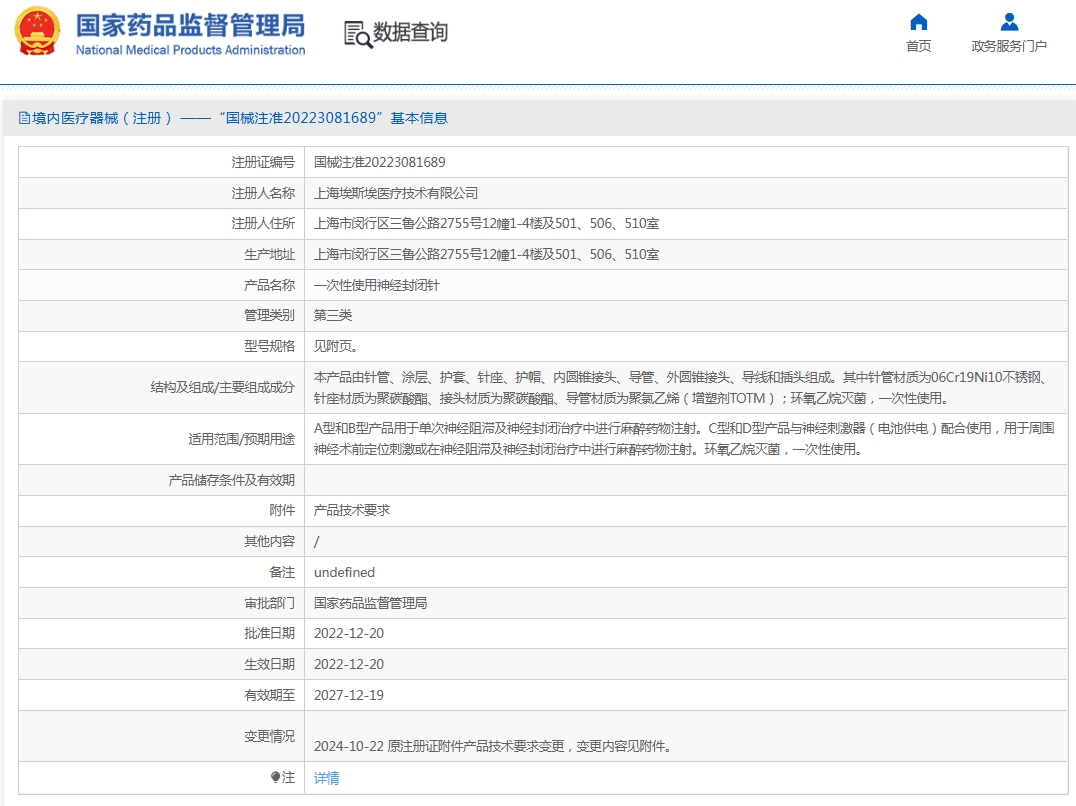This screenshot has height=806, width=1076.
Task: Click the undefined remark value
Action: point(344,572)
